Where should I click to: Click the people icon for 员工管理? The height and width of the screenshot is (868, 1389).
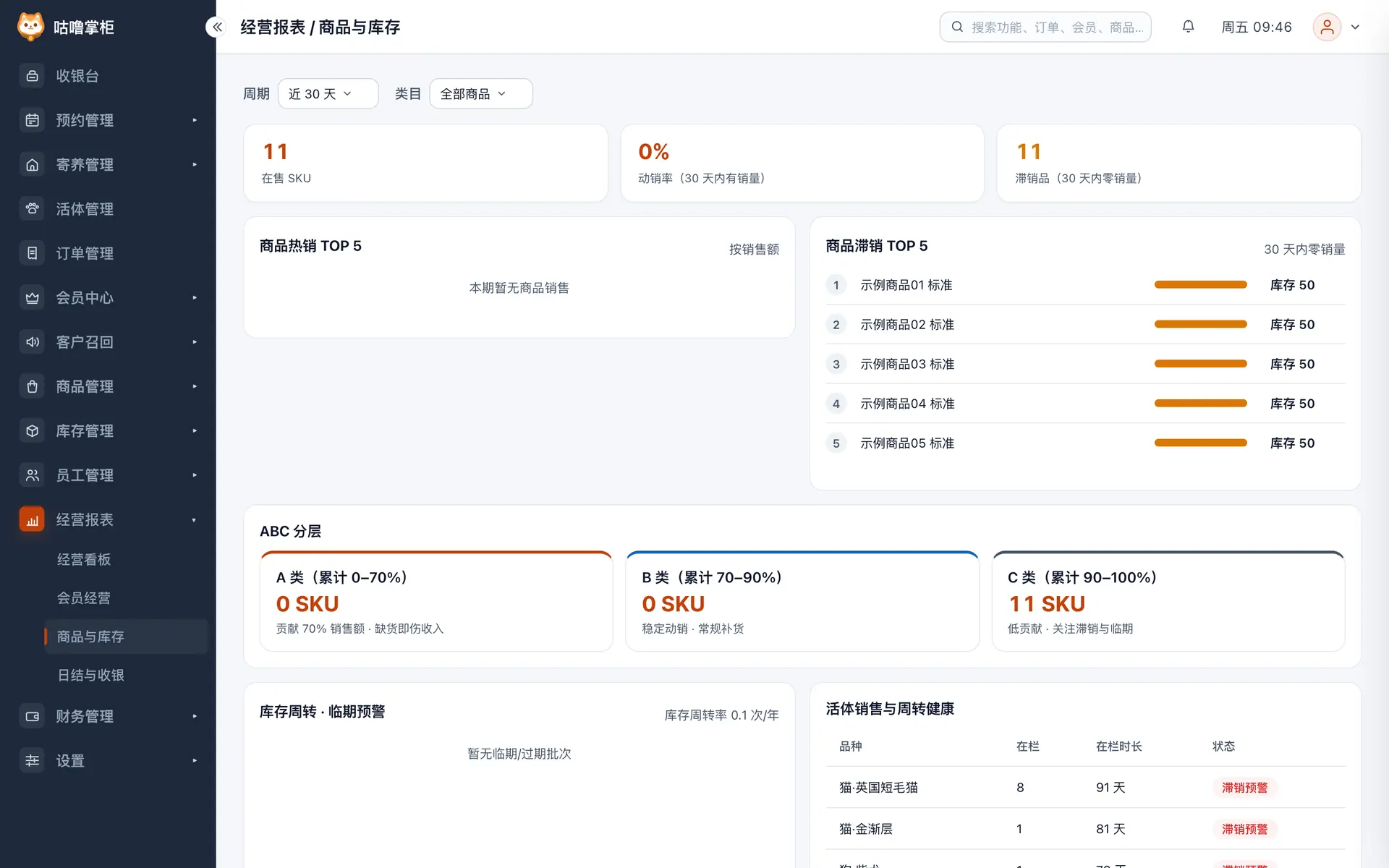click(32, 475)
